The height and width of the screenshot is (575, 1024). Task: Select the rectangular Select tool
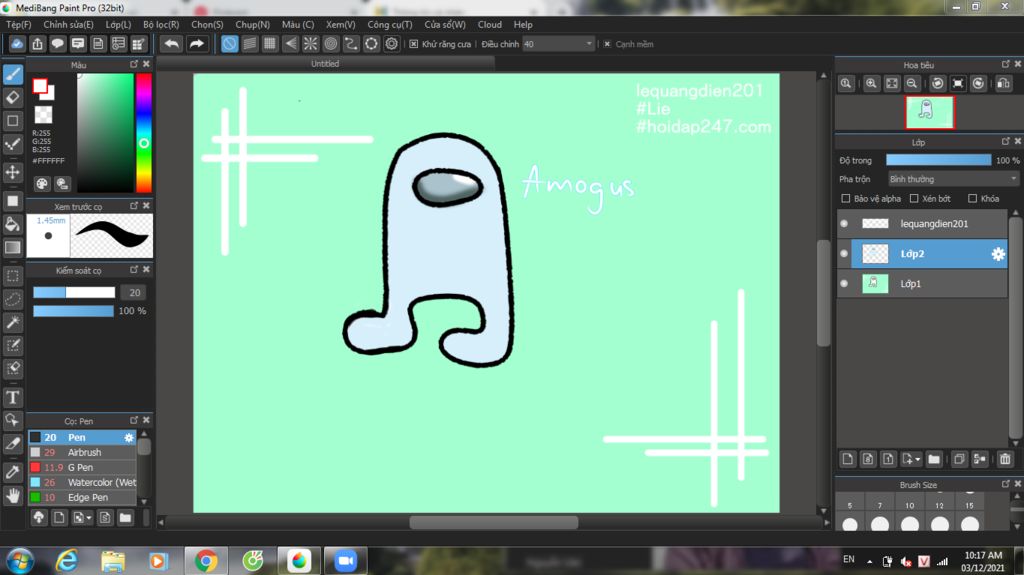click(13, 276)
